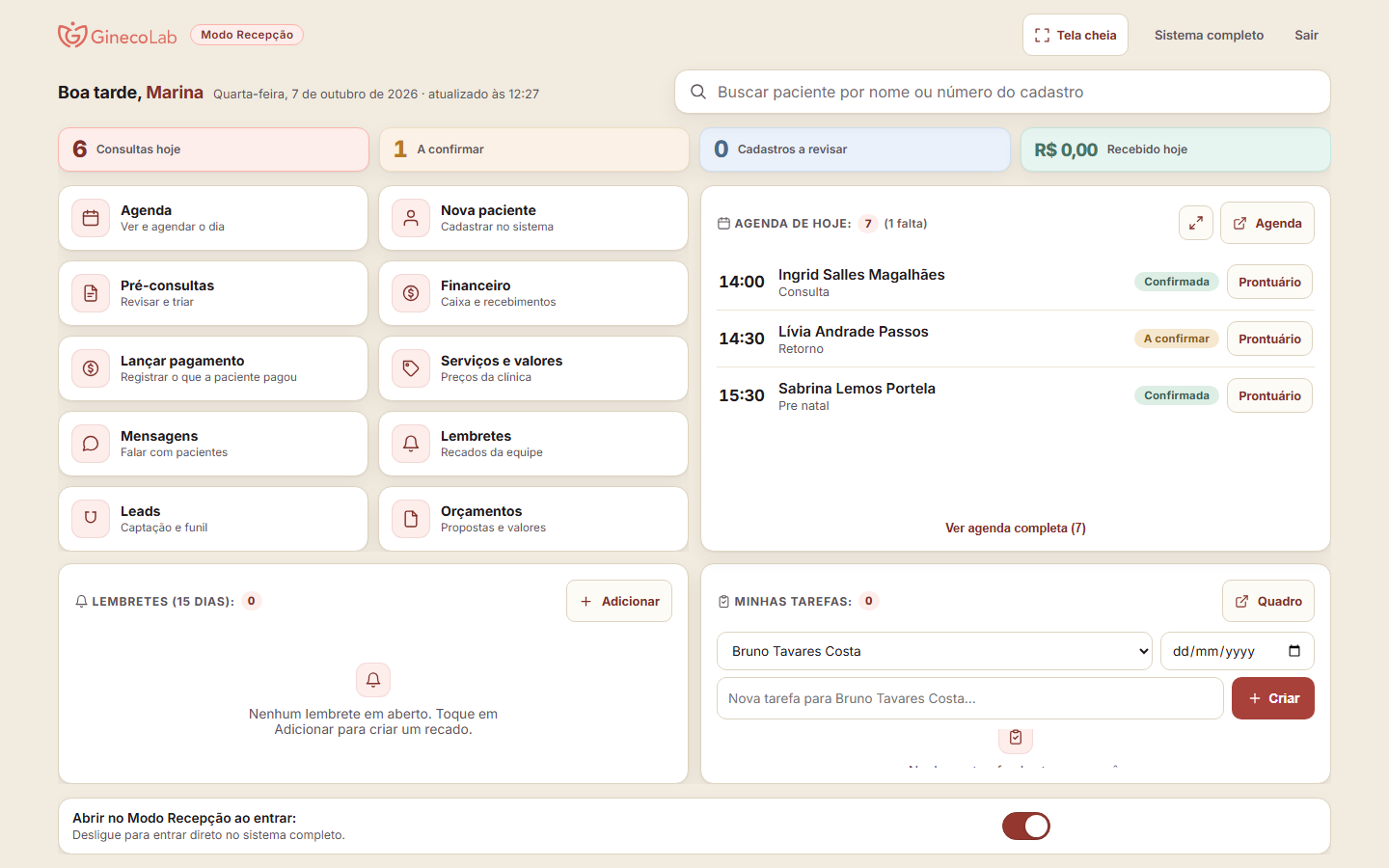
Task: Open Prontuário for Ingrid Salles Magalhães
Action: 1269,282
